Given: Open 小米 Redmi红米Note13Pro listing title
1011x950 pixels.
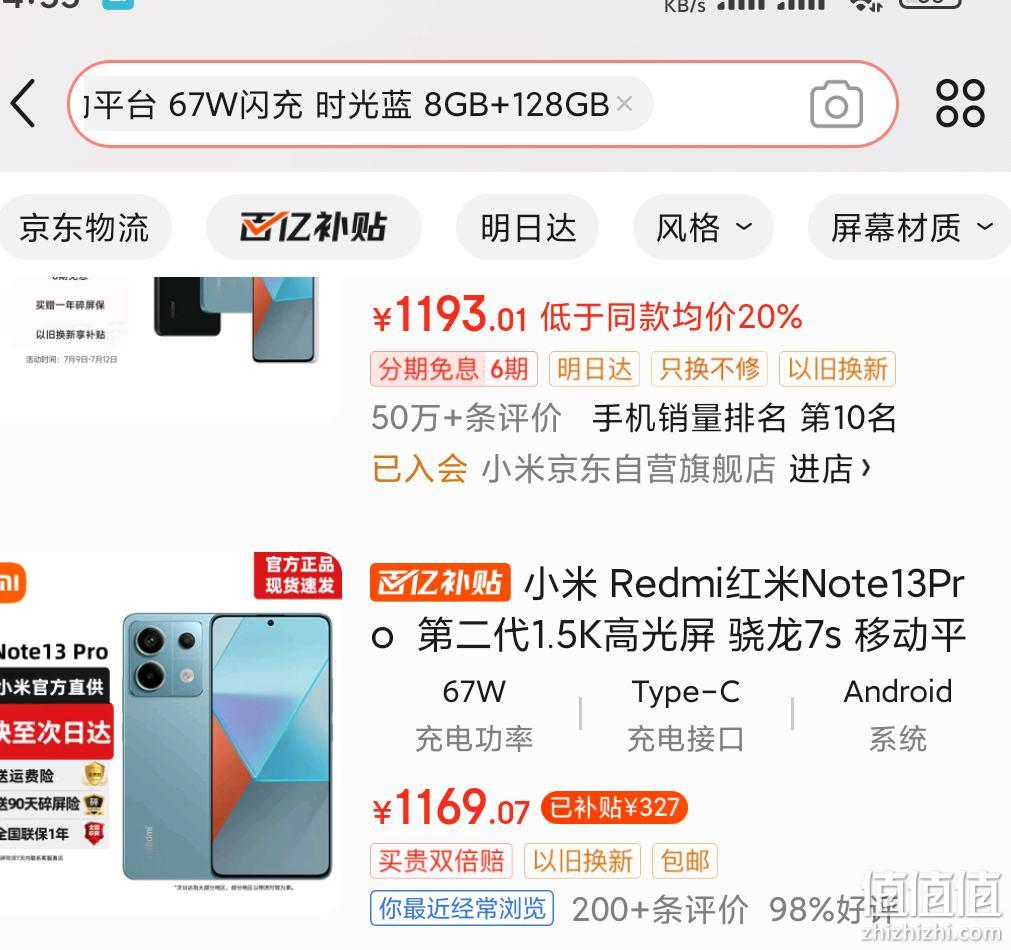Looking at the screenshot, I should click(x=668, y=609).
